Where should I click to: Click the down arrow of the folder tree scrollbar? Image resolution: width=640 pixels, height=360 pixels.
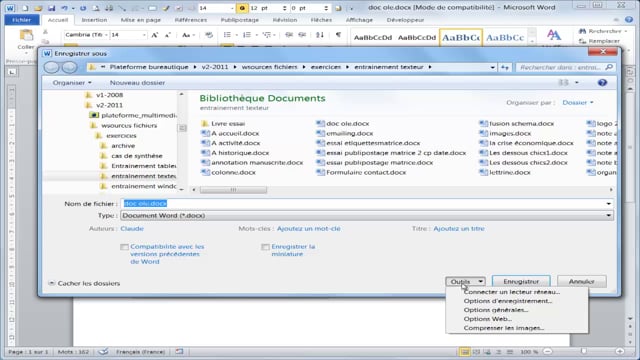tap(182, 189)
